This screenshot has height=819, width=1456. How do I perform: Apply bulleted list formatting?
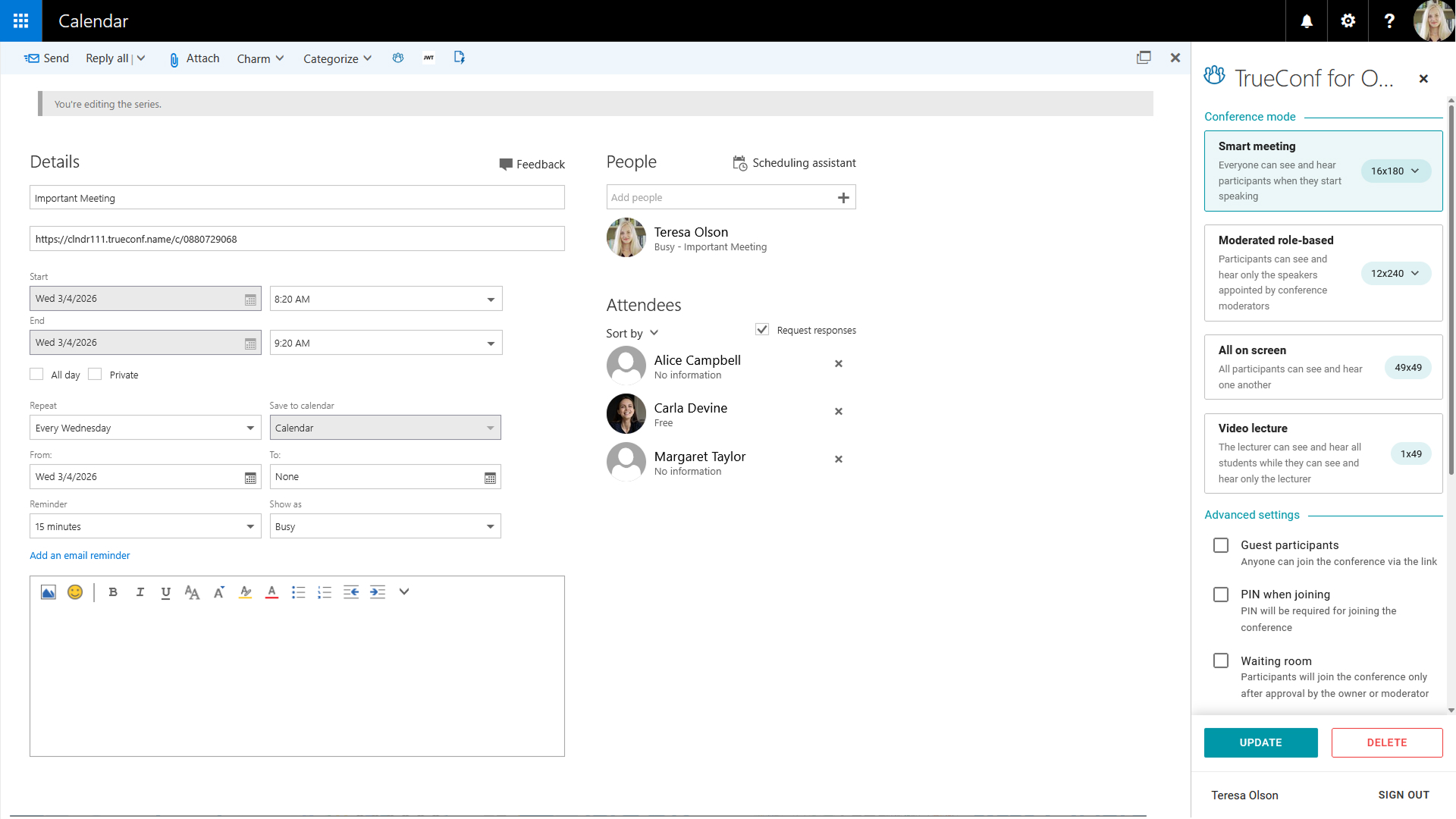point(298,592)
